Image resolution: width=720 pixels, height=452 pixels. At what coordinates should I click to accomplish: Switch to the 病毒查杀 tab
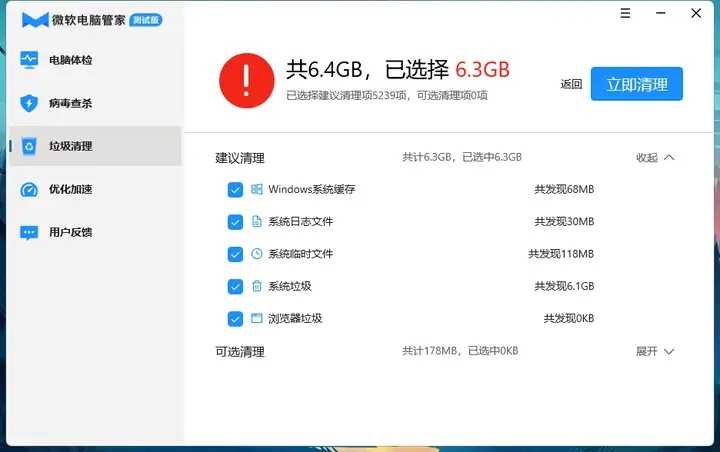tap(96, 103)
